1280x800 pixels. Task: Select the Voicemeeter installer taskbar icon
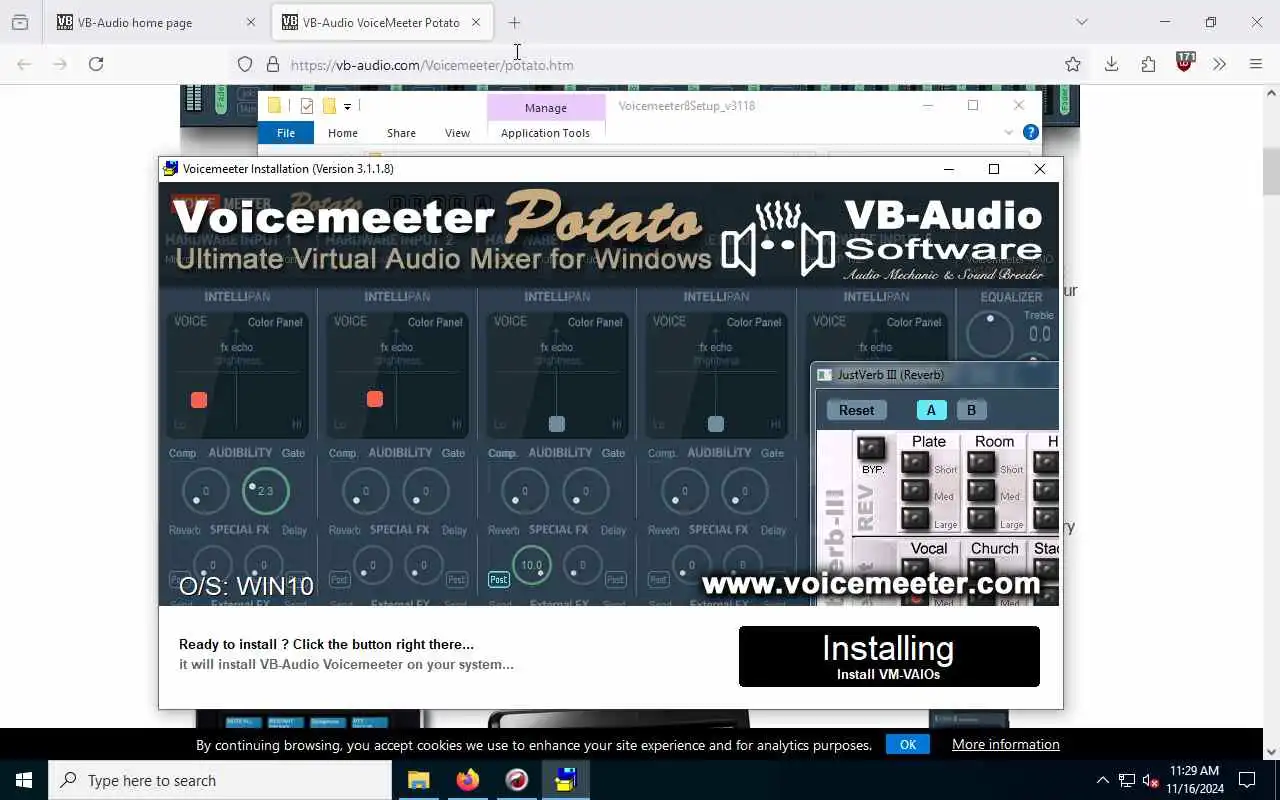pyautogui.click(x=566, y=780)
